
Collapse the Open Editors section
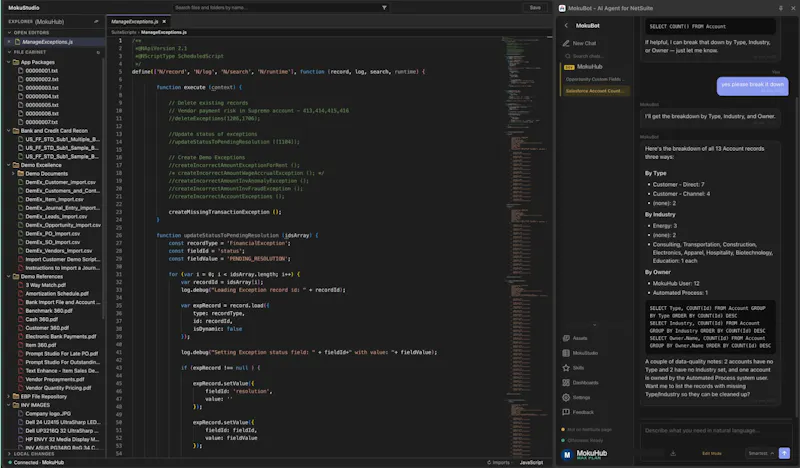click(9, 32)
